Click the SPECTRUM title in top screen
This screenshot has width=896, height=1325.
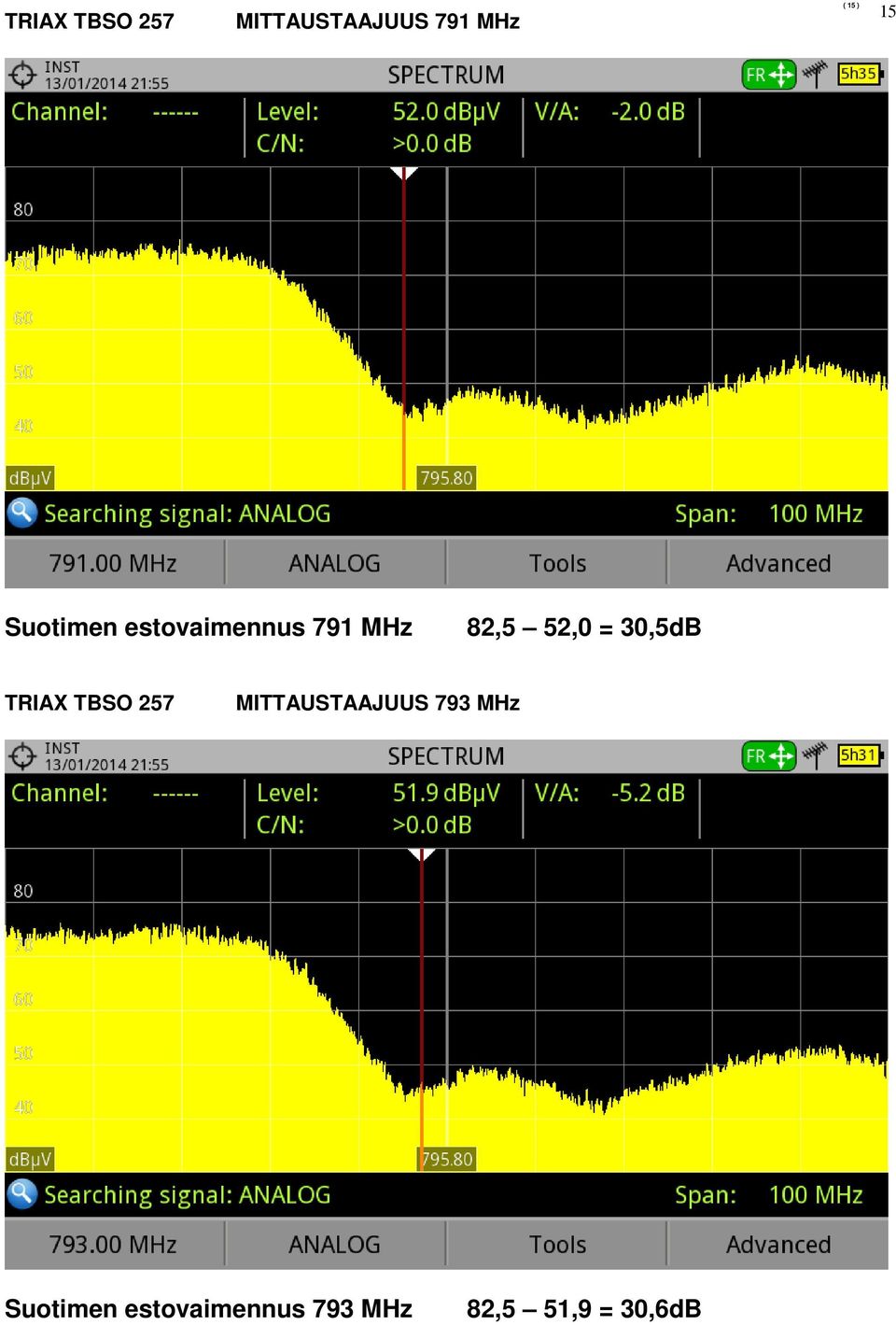(x=446, y=75)
